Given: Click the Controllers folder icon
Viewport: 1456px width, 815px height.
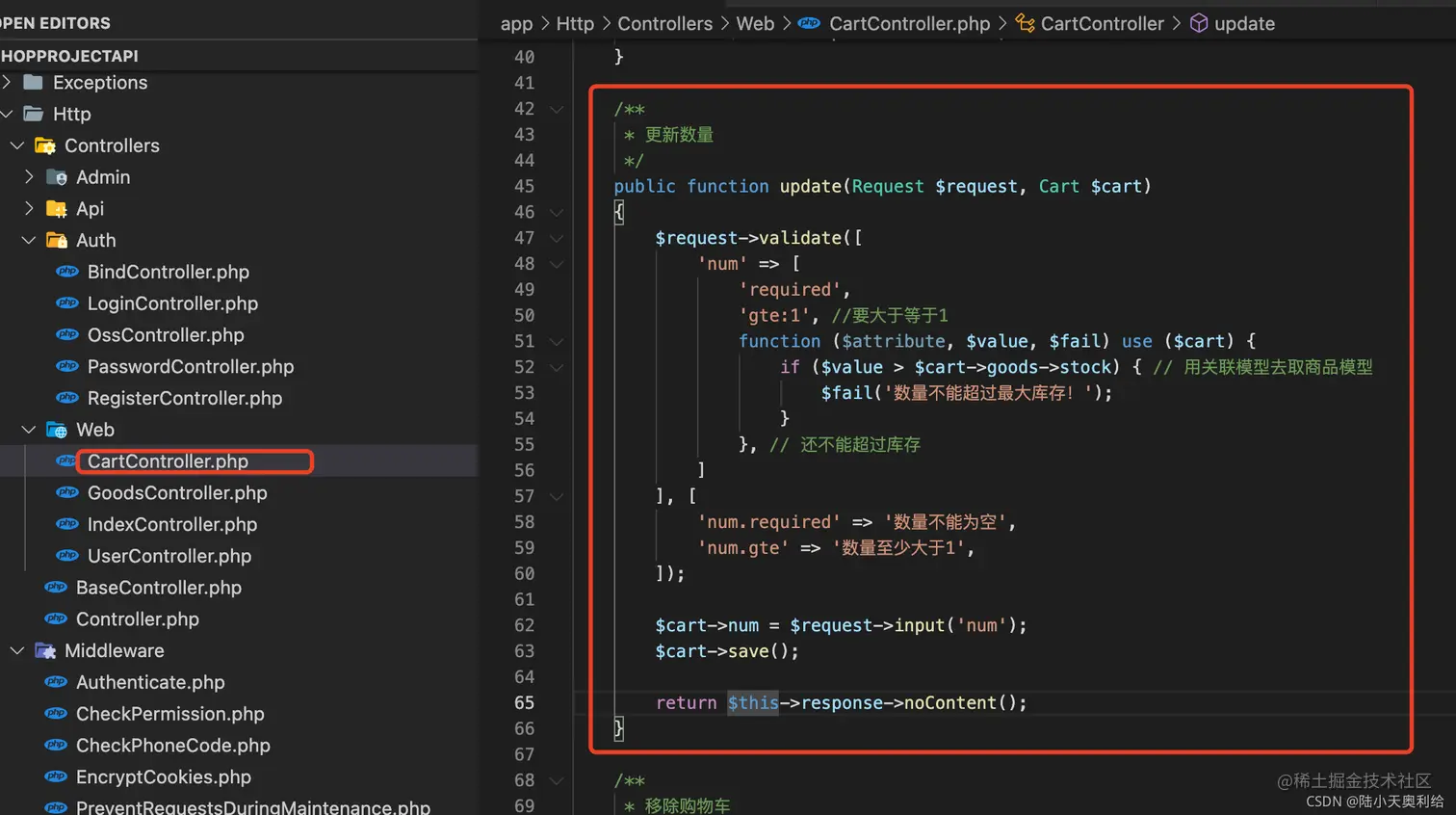Looking at the screenshot, I should 45,145.
